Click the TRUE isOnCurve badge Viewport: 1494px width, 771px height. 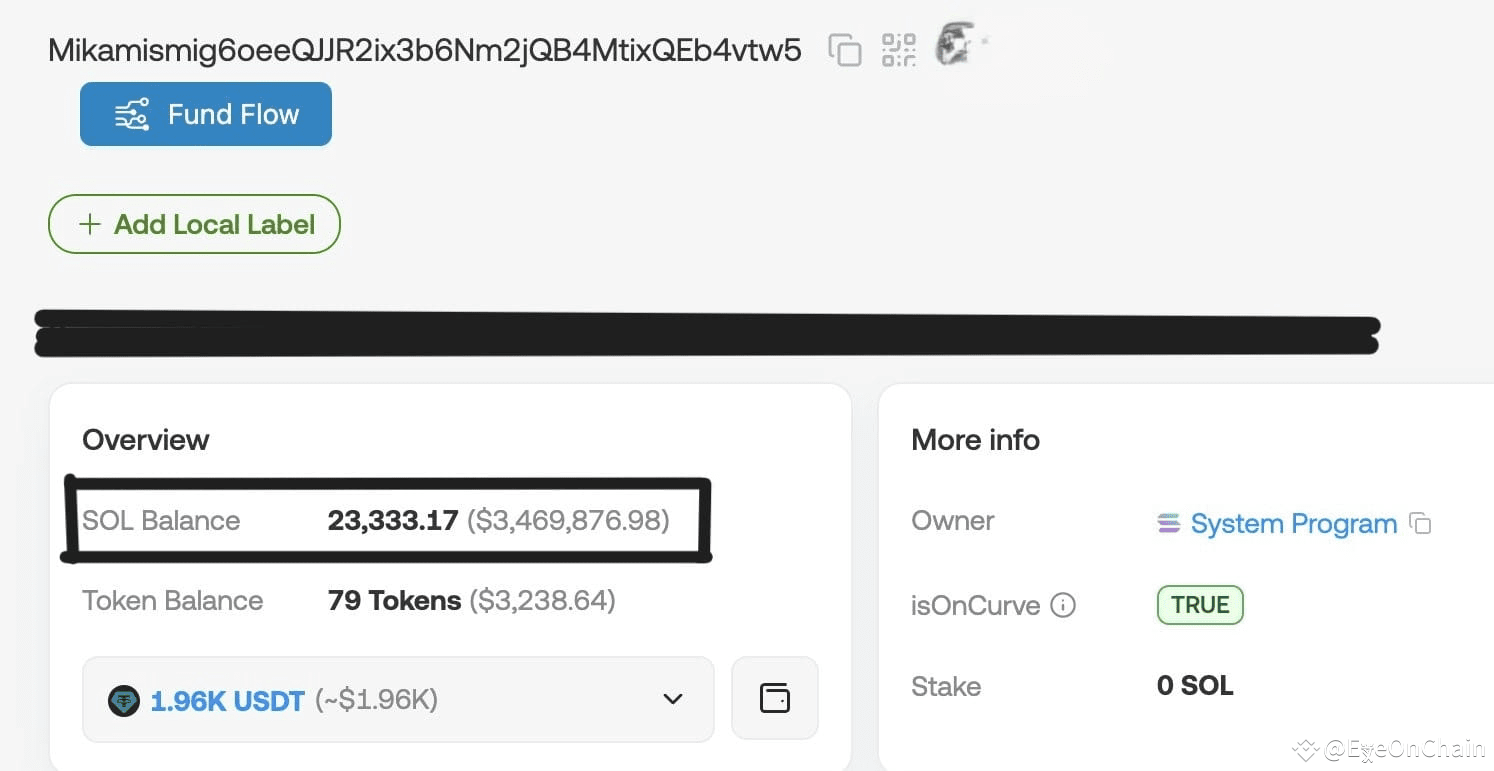click(1200, 605)
